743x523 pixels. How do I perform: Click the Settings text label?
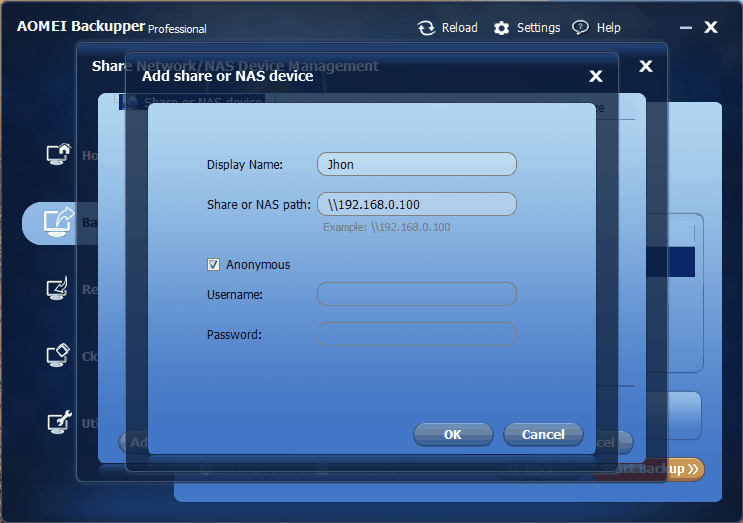(538, 28)
